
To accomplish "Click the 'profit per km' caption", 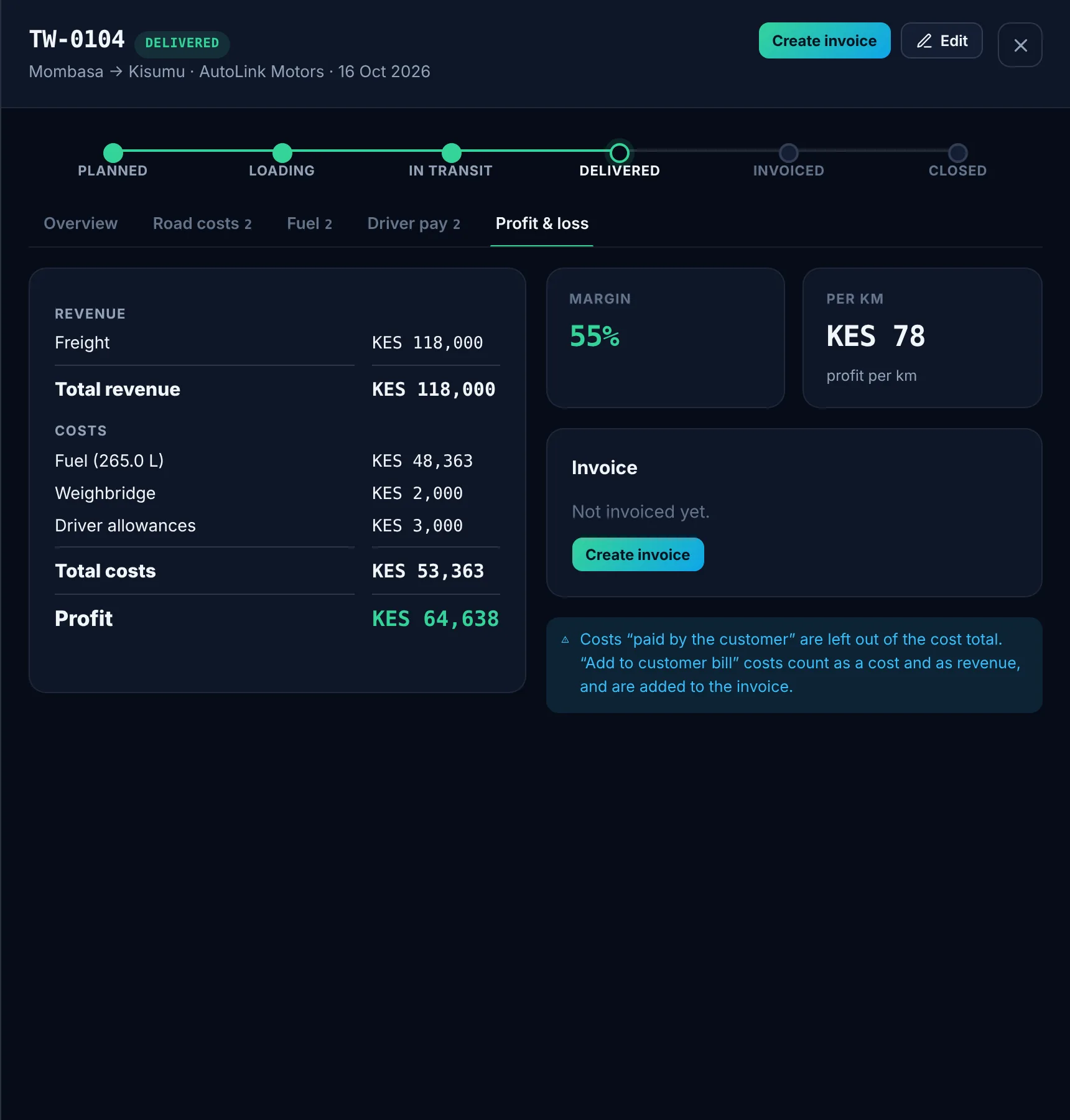I will coord(872,376).
